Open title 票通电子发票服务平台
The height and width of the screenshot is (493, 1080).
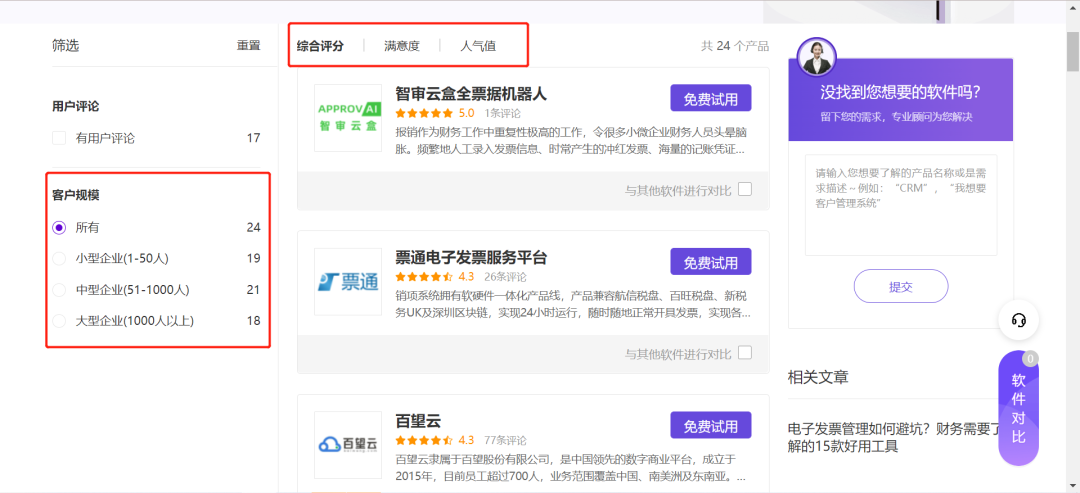coord(471,257)
